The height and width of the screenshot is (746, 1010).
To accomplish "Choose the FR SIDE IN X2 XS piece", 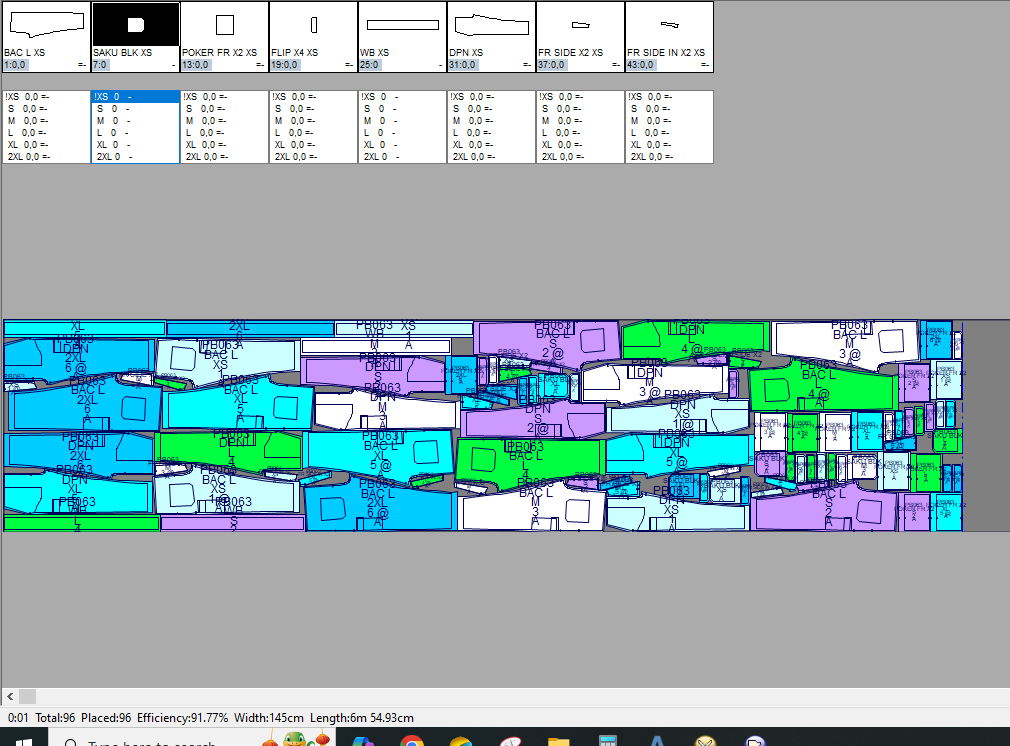I will pos(669,24).
